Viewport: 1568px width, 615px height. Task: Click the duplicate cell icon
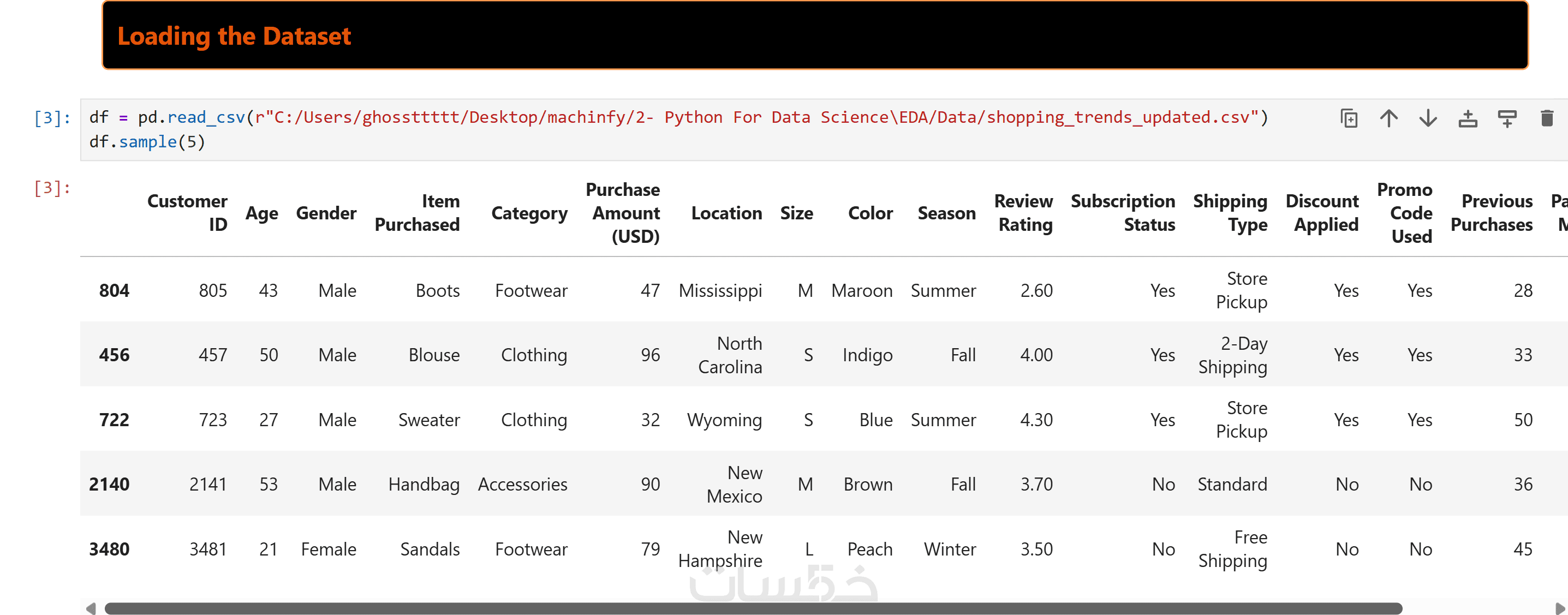1349,118
